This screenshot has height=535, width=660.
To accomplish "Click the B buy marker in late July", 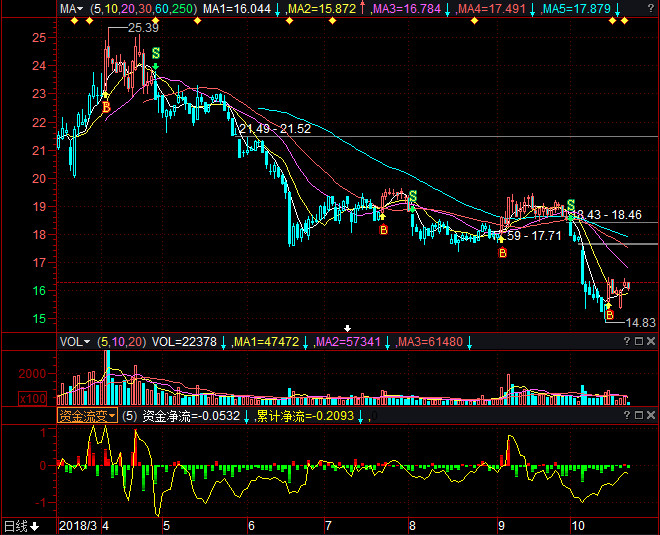I will [x=382, y=230].
